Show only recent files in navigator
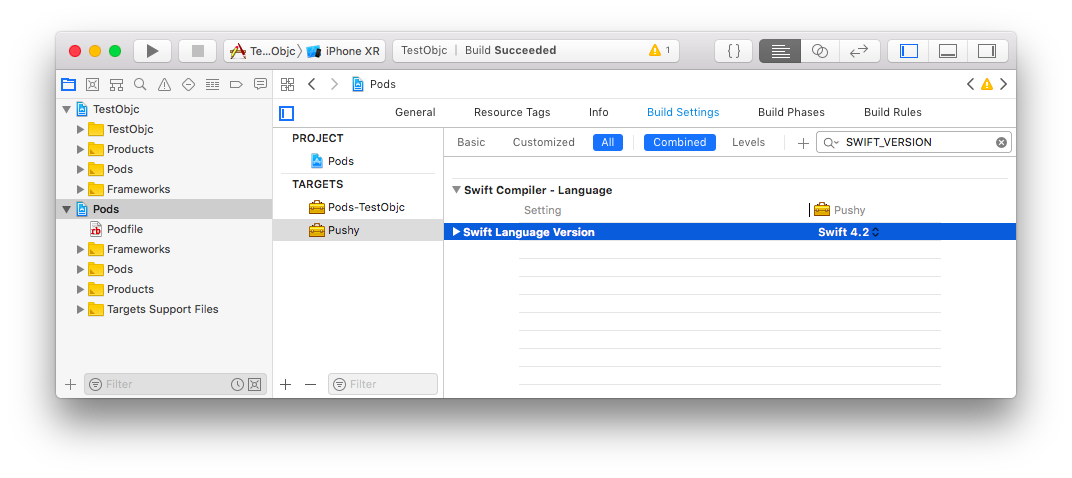This screenshot has width=1072, height=478. coord(237,384)
